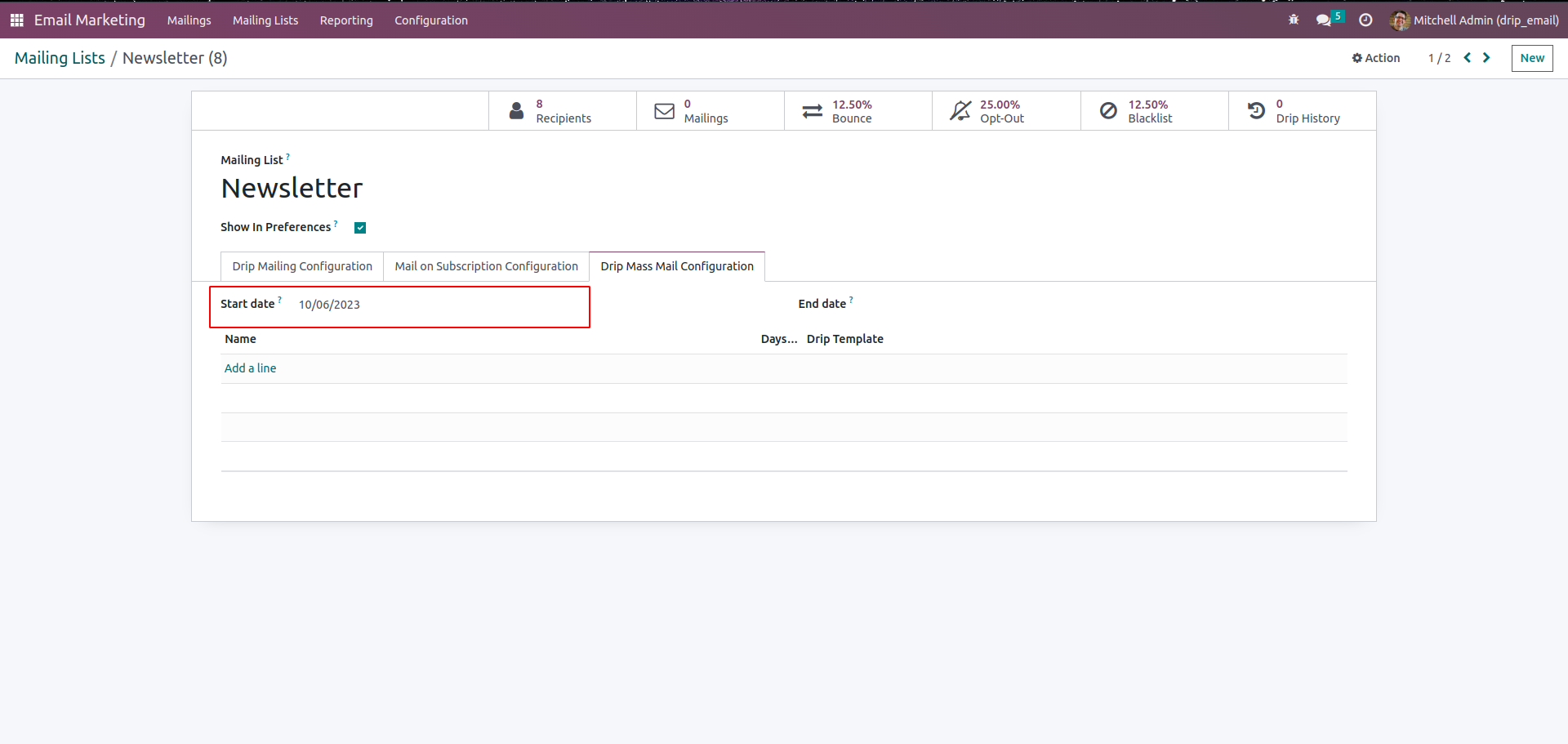Viewport: 1568px width, 744px height.
Task: Toggle Show In Preferences checkbox
Action: pyautogui.click(x=360, y=228)
